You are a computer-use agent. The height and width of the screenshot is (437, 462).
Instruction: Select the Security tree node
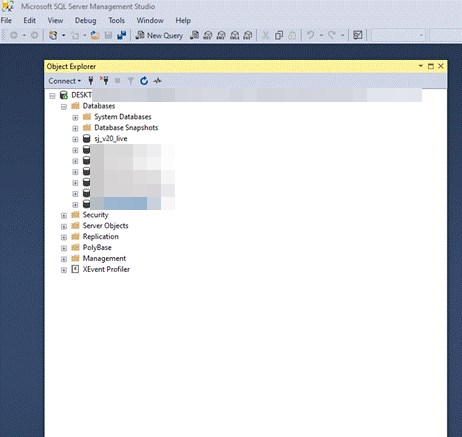(x=95, y=215)
